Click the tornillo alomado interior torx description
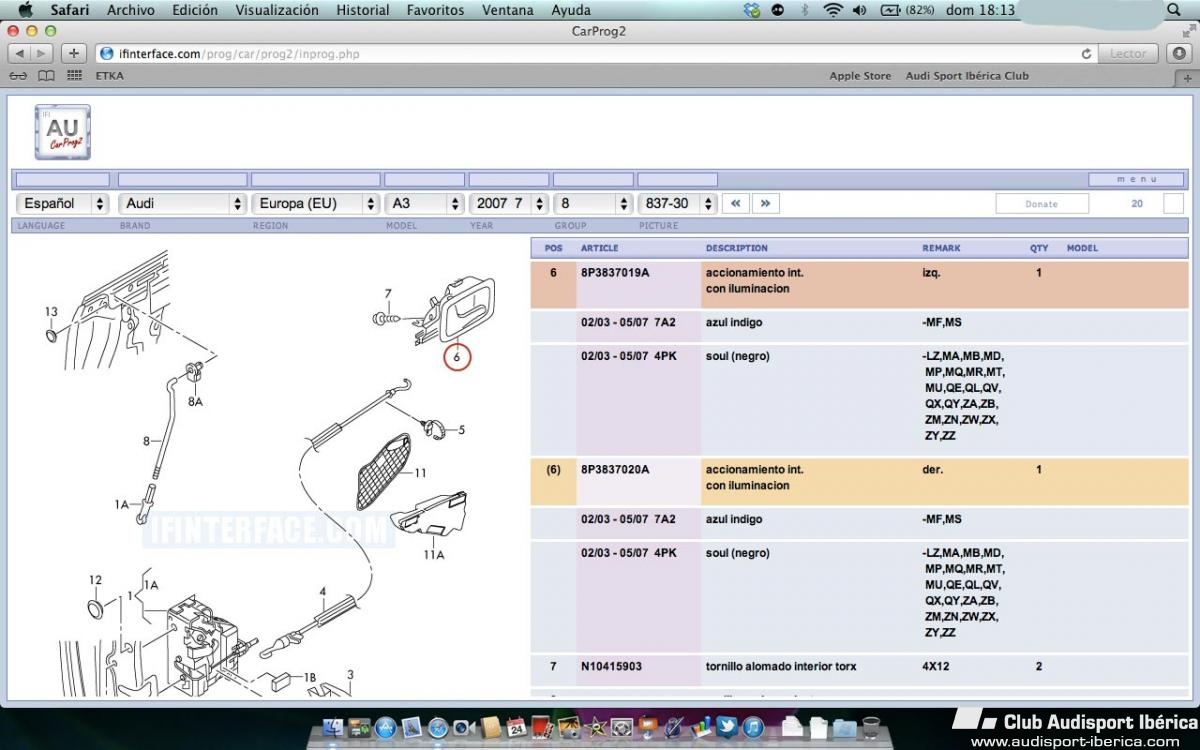1200x750 pixels. [781, 666]
